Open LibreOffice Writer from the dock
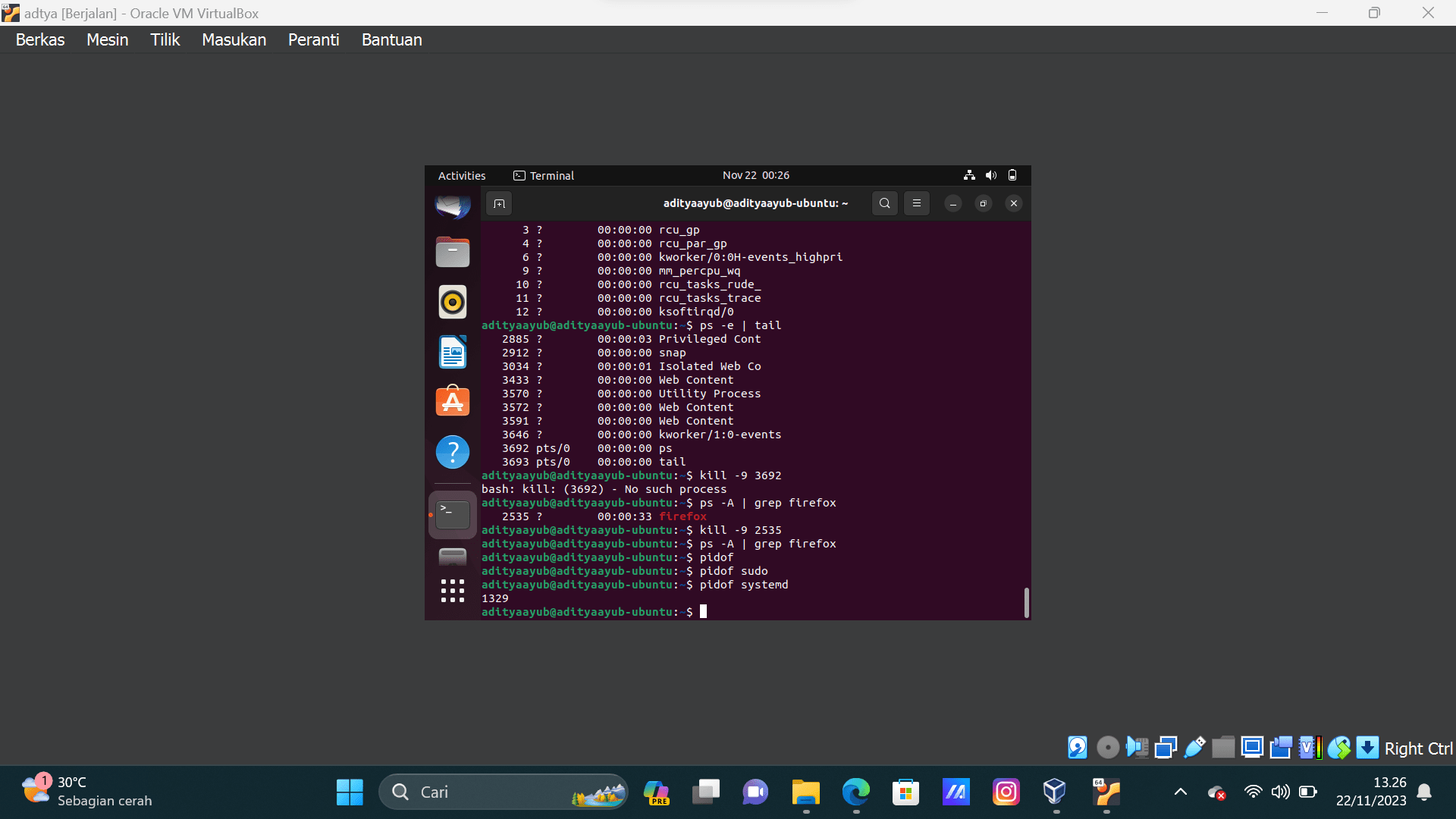1456x819 pixels. [x=453, y=352]
